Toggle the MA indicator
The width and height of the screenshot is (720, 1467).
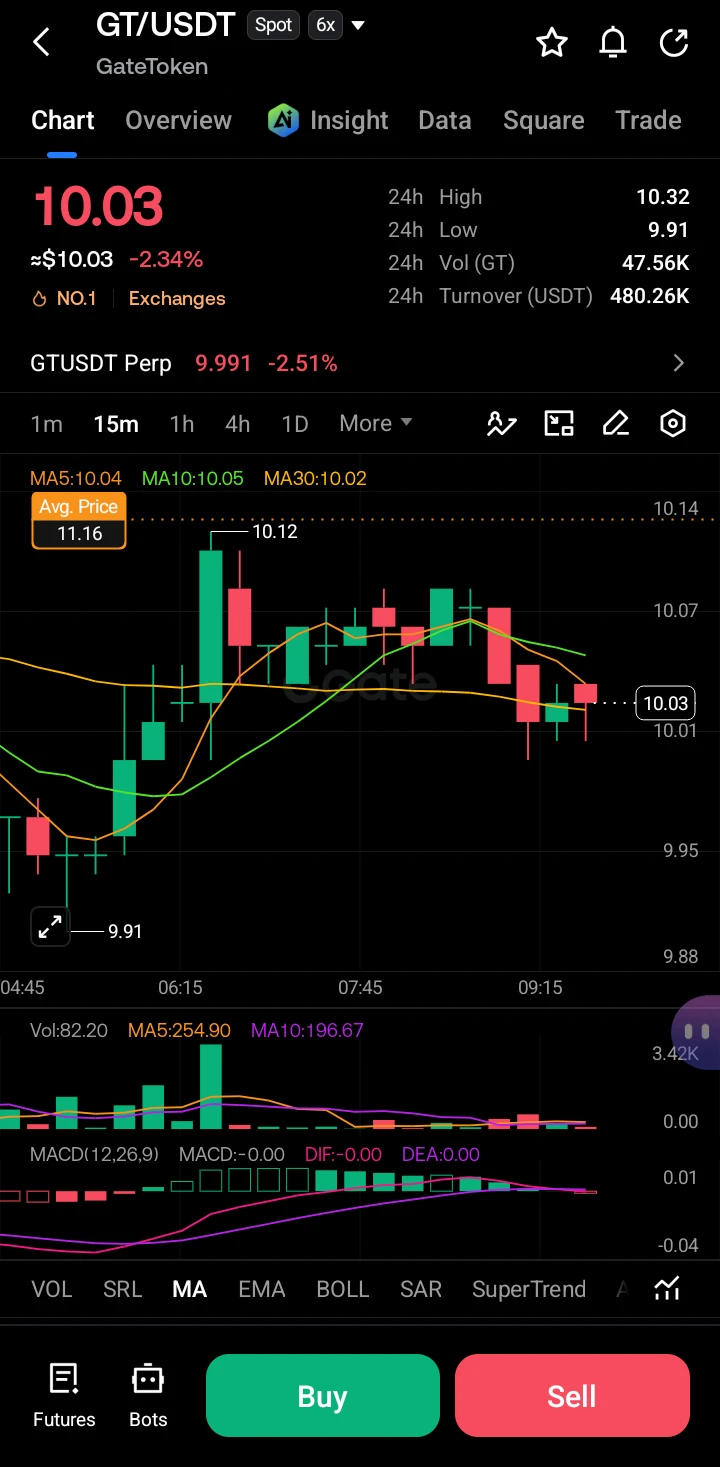pyautogui.click(x=190, y=1289)
